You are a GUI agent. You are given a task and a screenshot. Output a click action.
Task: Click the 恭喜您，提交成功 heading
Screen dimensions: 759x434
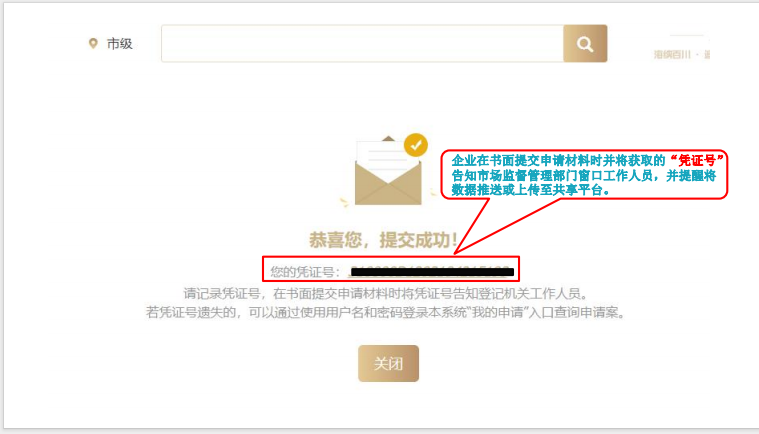[x=383, y=239]
